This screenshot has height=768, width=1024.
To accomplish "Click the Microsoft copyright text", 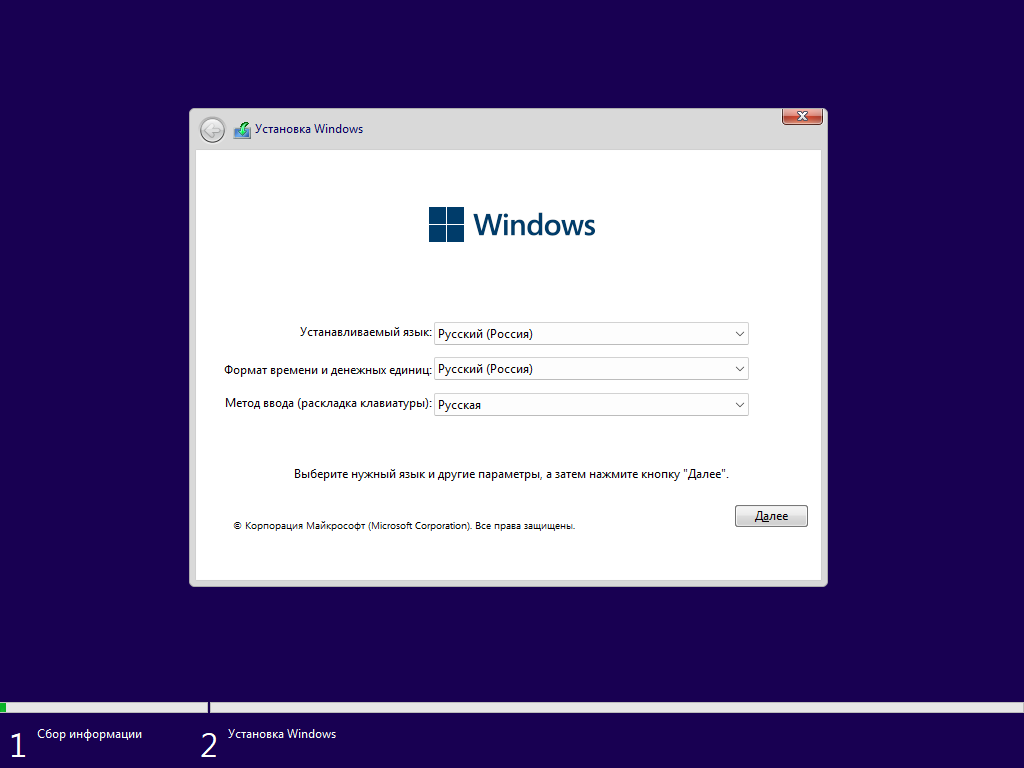I will 404,525.
